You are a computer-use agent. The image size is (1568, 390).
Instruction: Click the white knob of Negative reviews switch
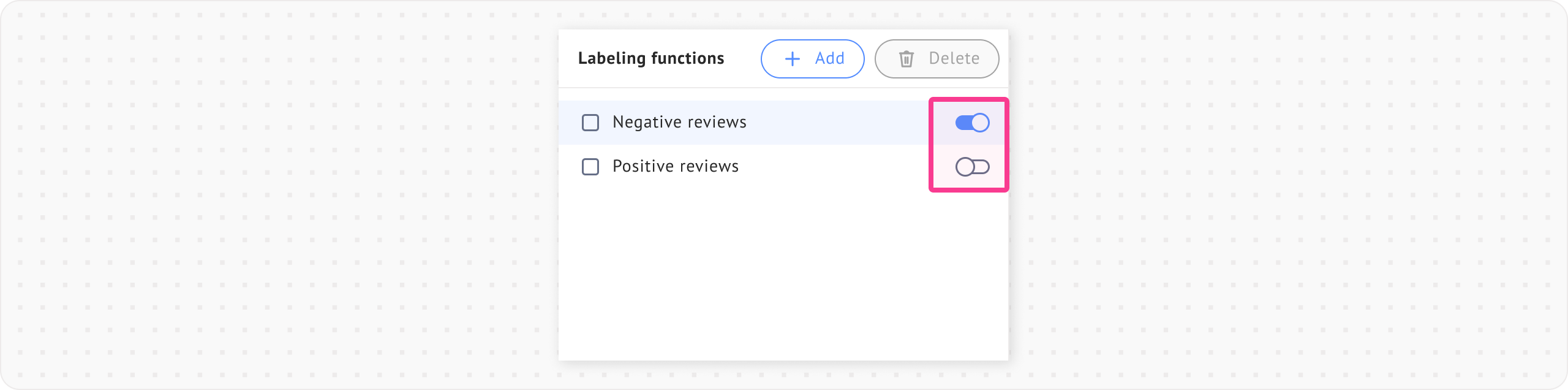point(980,123)
